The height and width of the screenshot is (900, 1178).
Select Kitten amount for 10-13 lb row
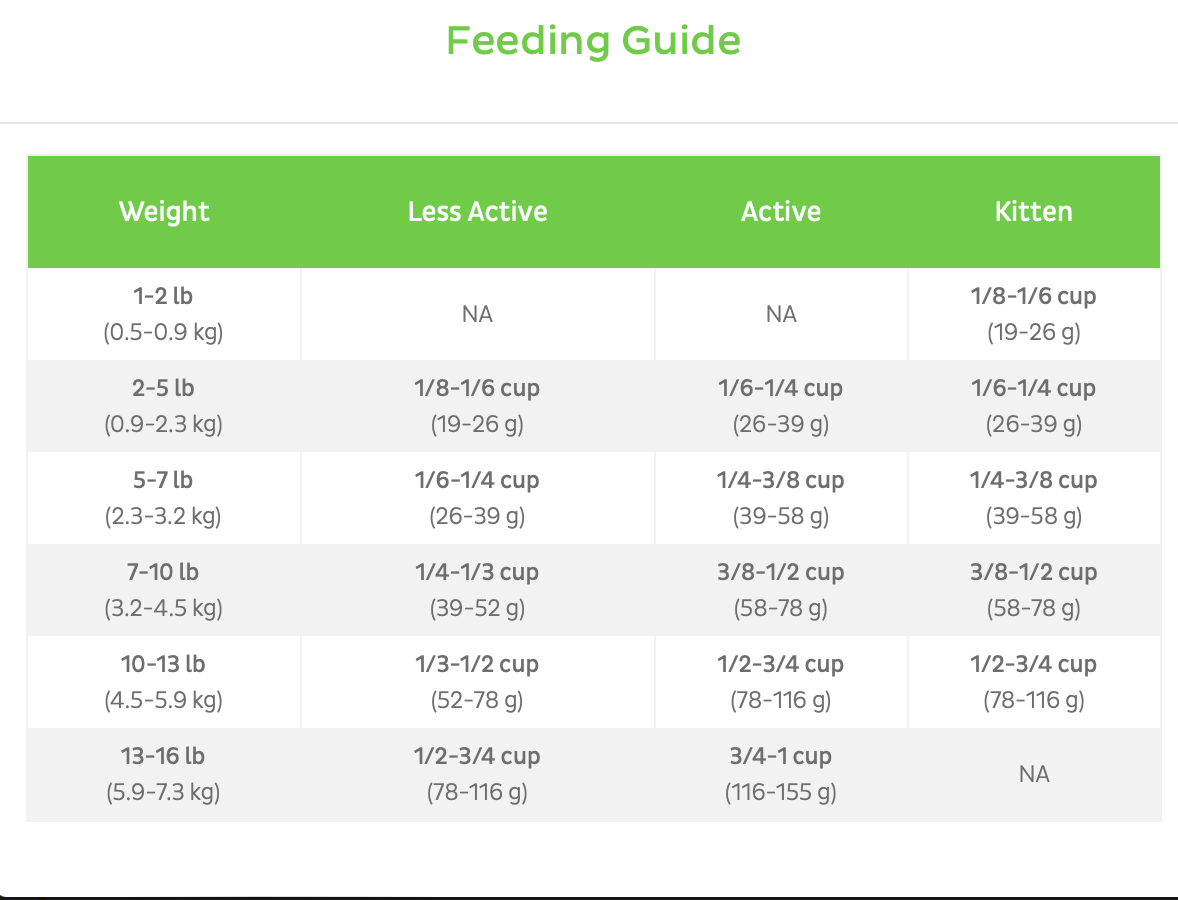point(1033,682)
